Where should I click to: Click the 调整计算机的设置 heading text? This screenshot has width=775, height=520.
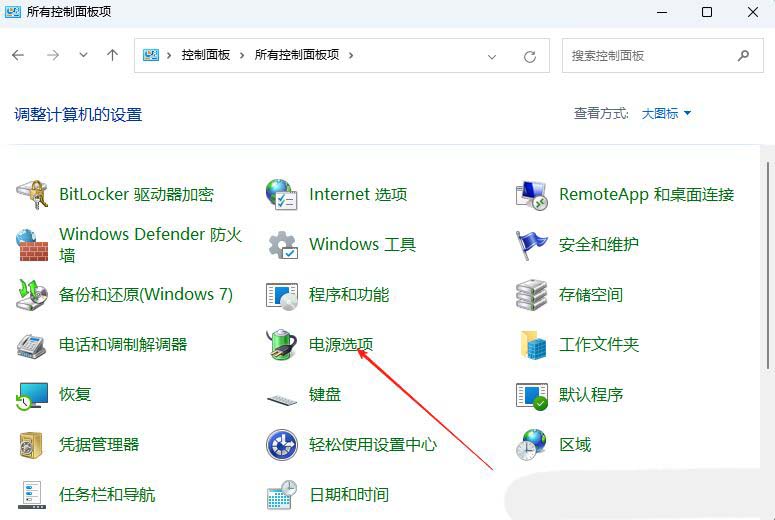pyautogui.click(x=78, y=115)
